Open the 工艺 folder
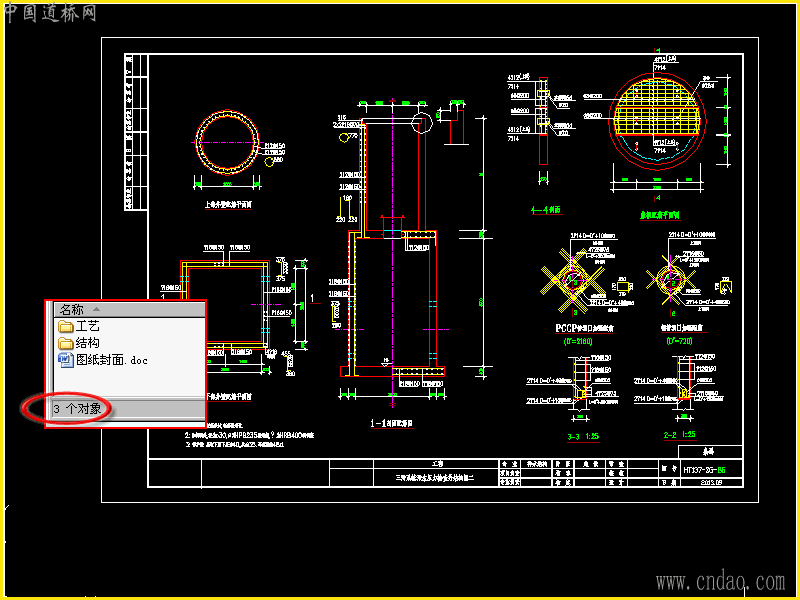 pos(79,326)
